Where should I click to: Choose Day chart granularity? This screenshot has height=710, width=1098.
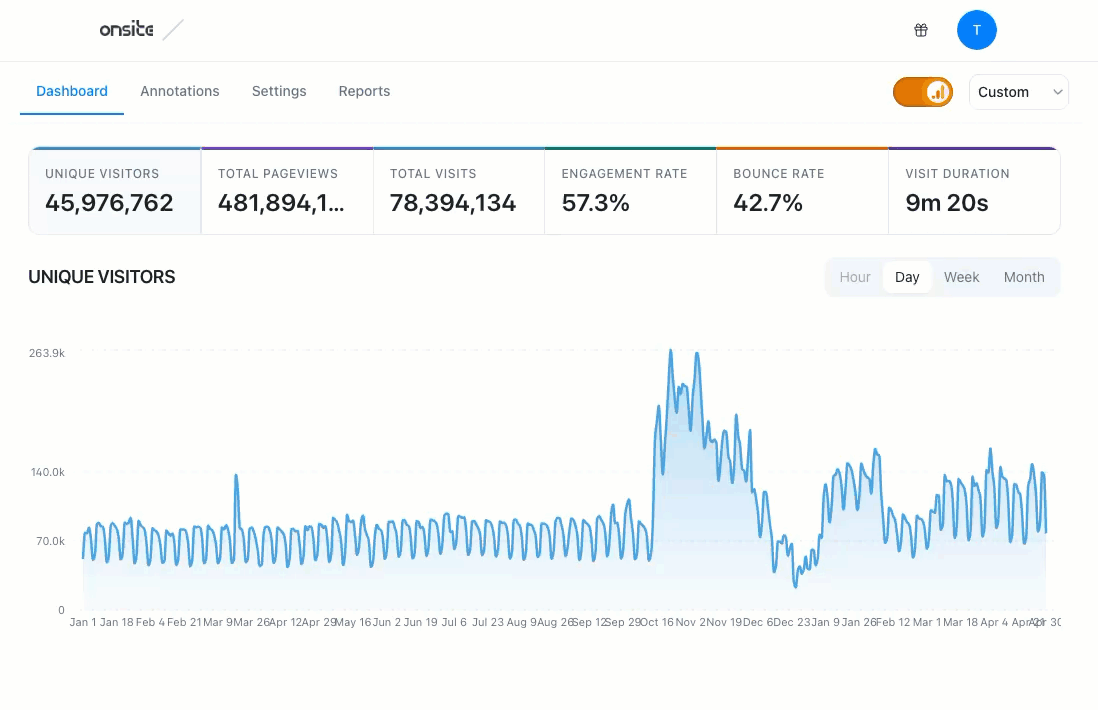(x=907, y=277)
